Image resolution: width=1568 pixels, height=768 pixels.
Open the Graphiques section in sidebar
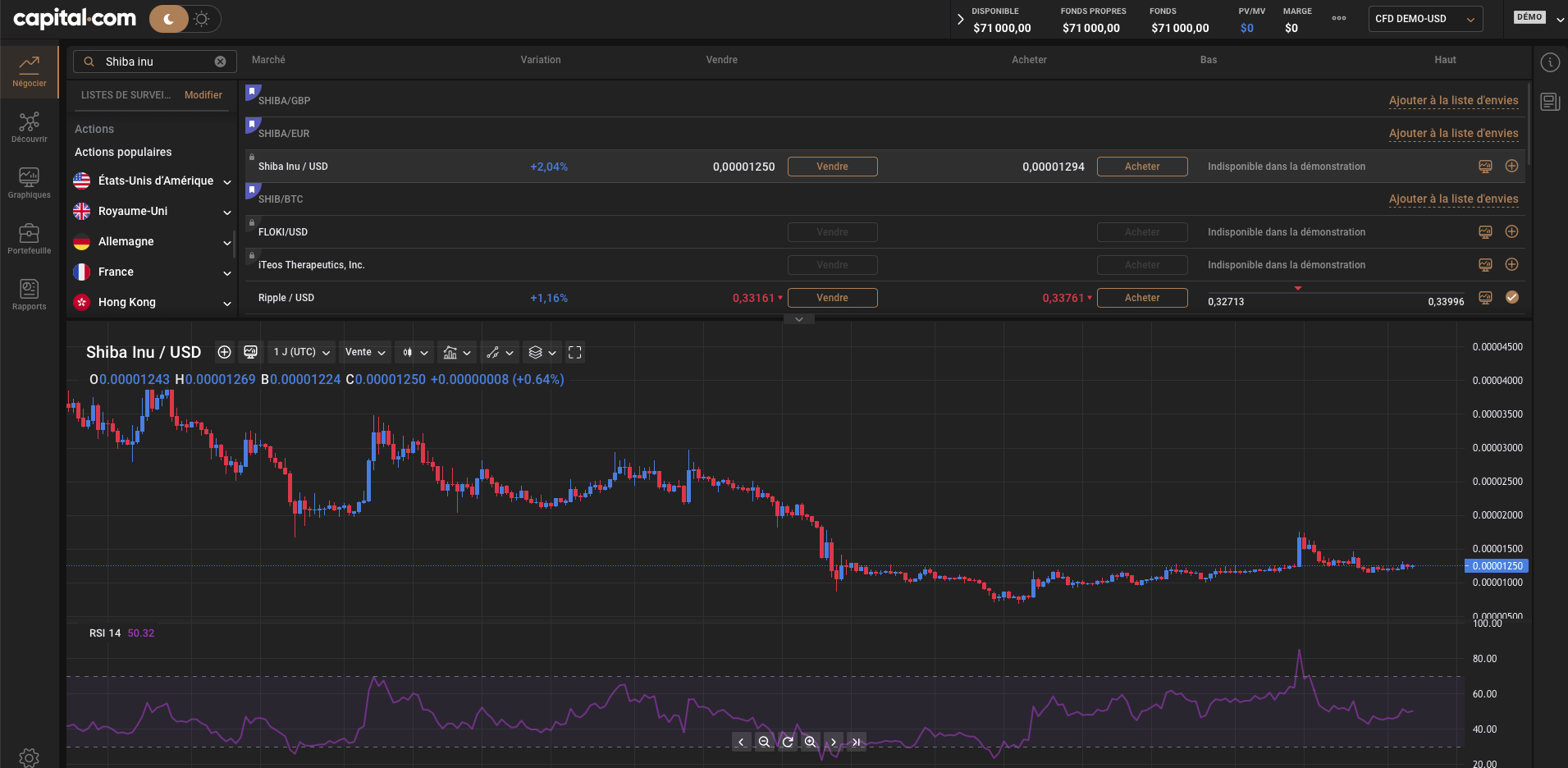[30, 184]
